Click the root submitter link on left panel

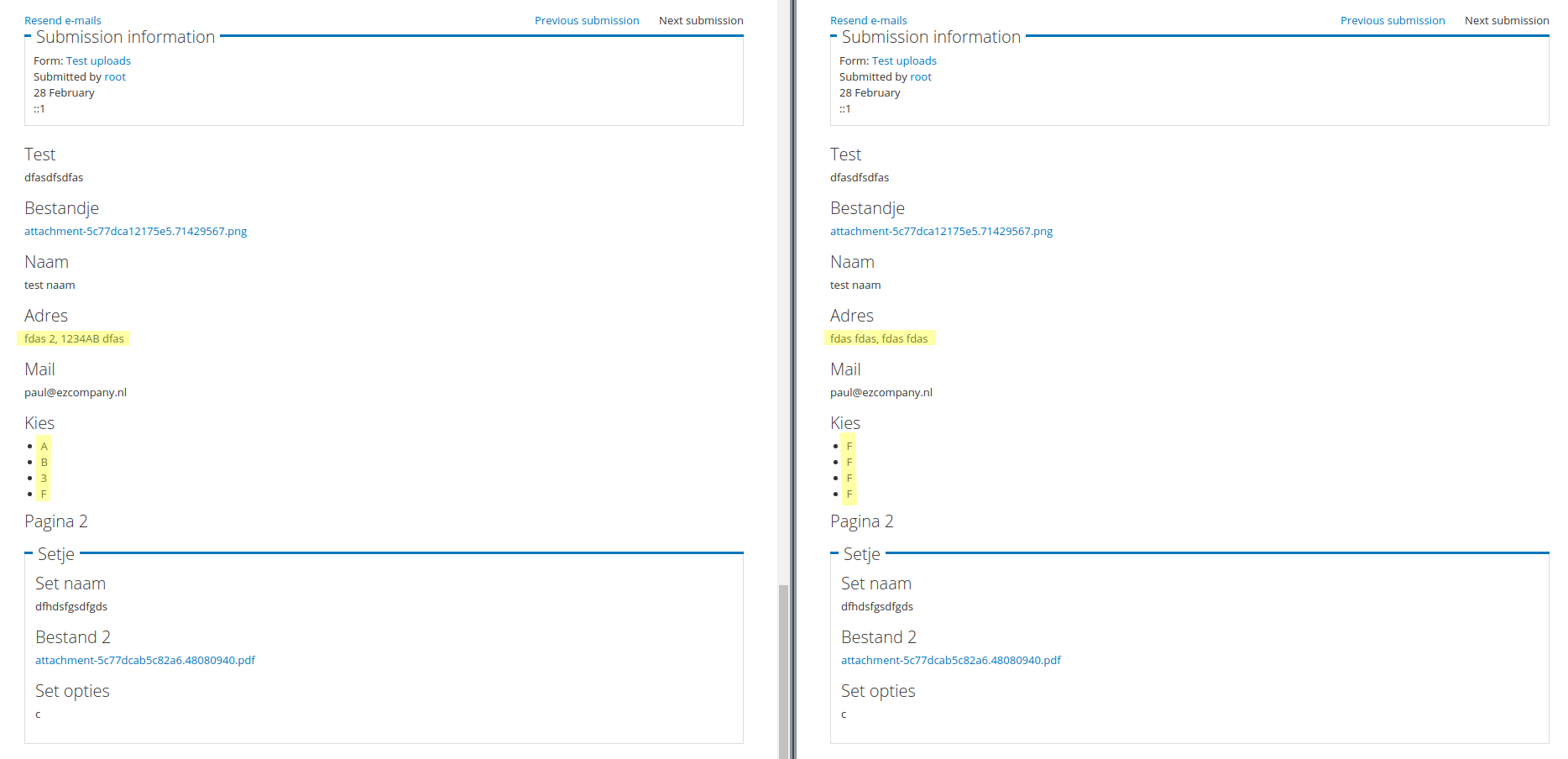pyautogui.click(x=114, y=76)
